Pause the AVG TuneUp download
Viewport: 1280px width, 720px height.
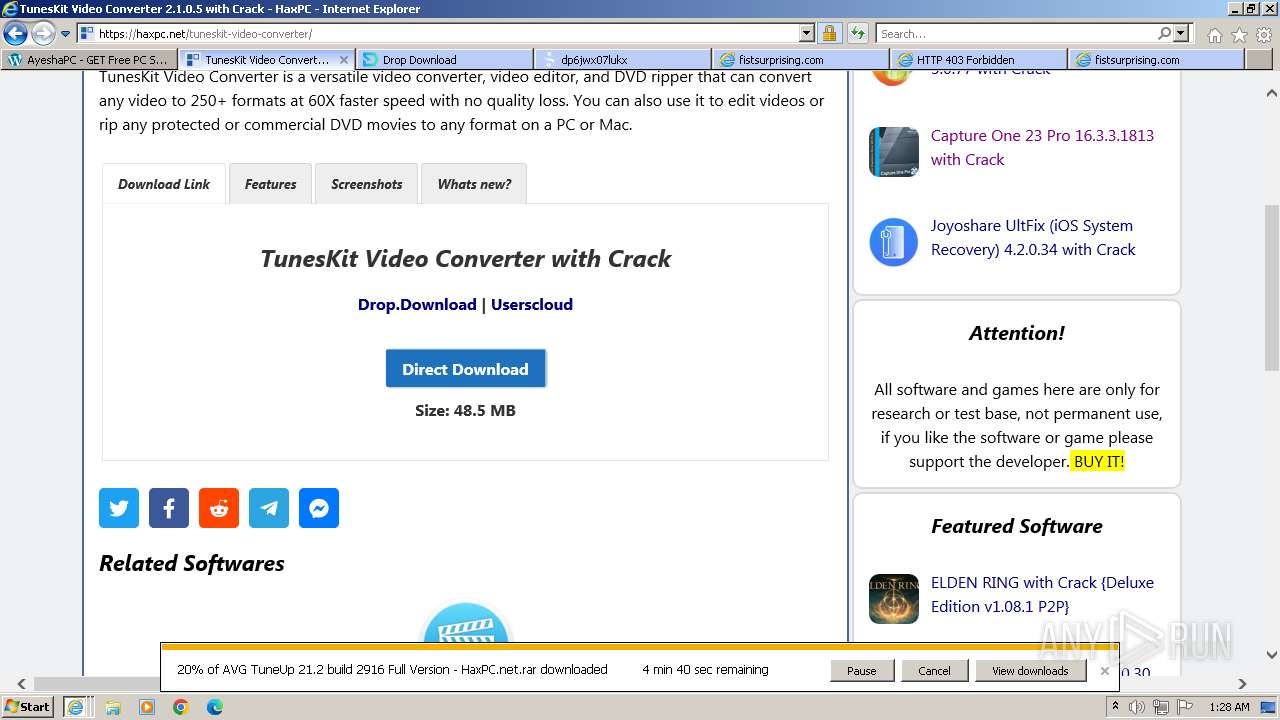click(861, 670)
